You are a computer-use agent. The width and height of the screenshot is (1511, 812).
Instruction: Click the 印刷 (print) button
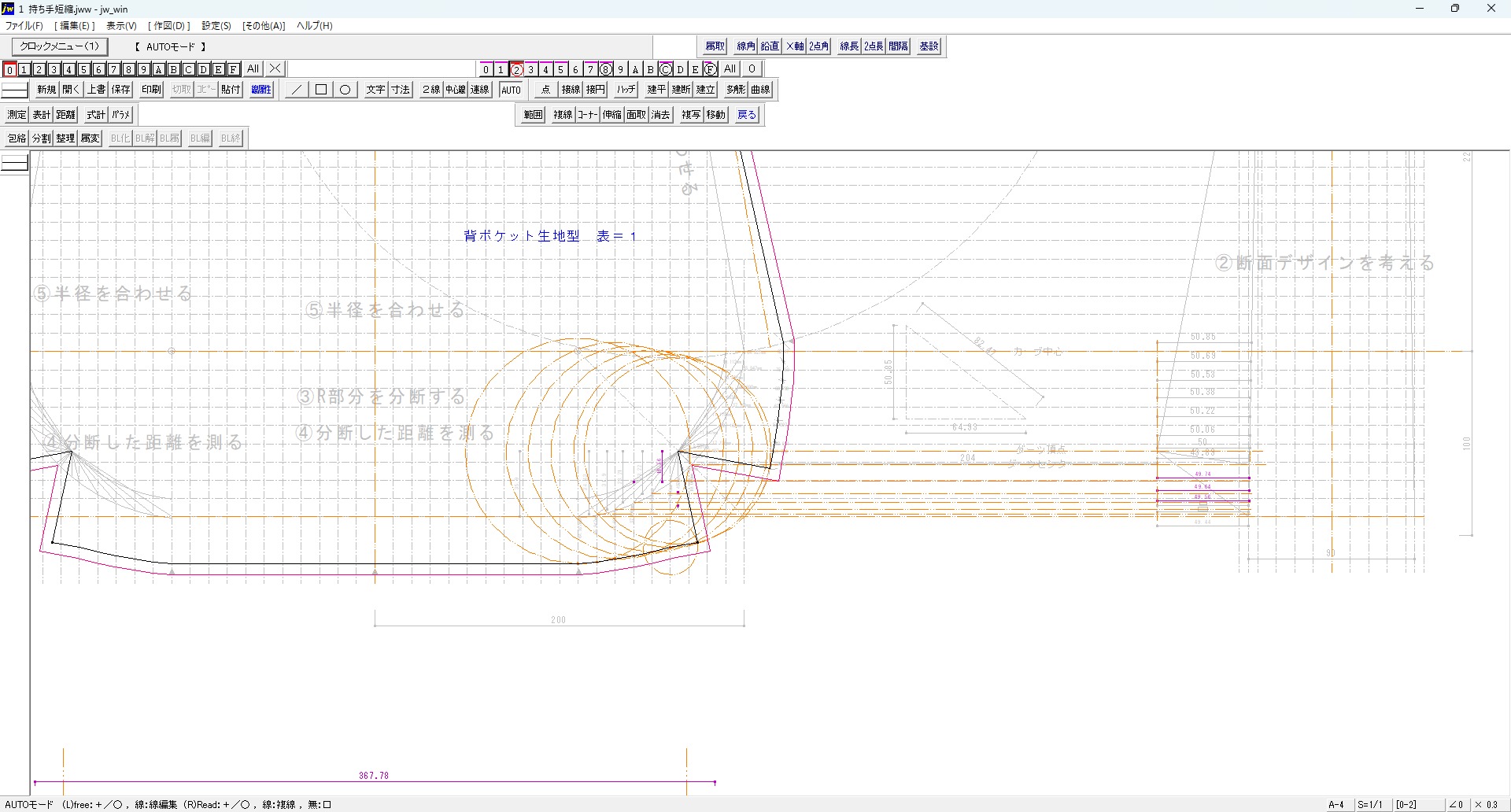151,90
